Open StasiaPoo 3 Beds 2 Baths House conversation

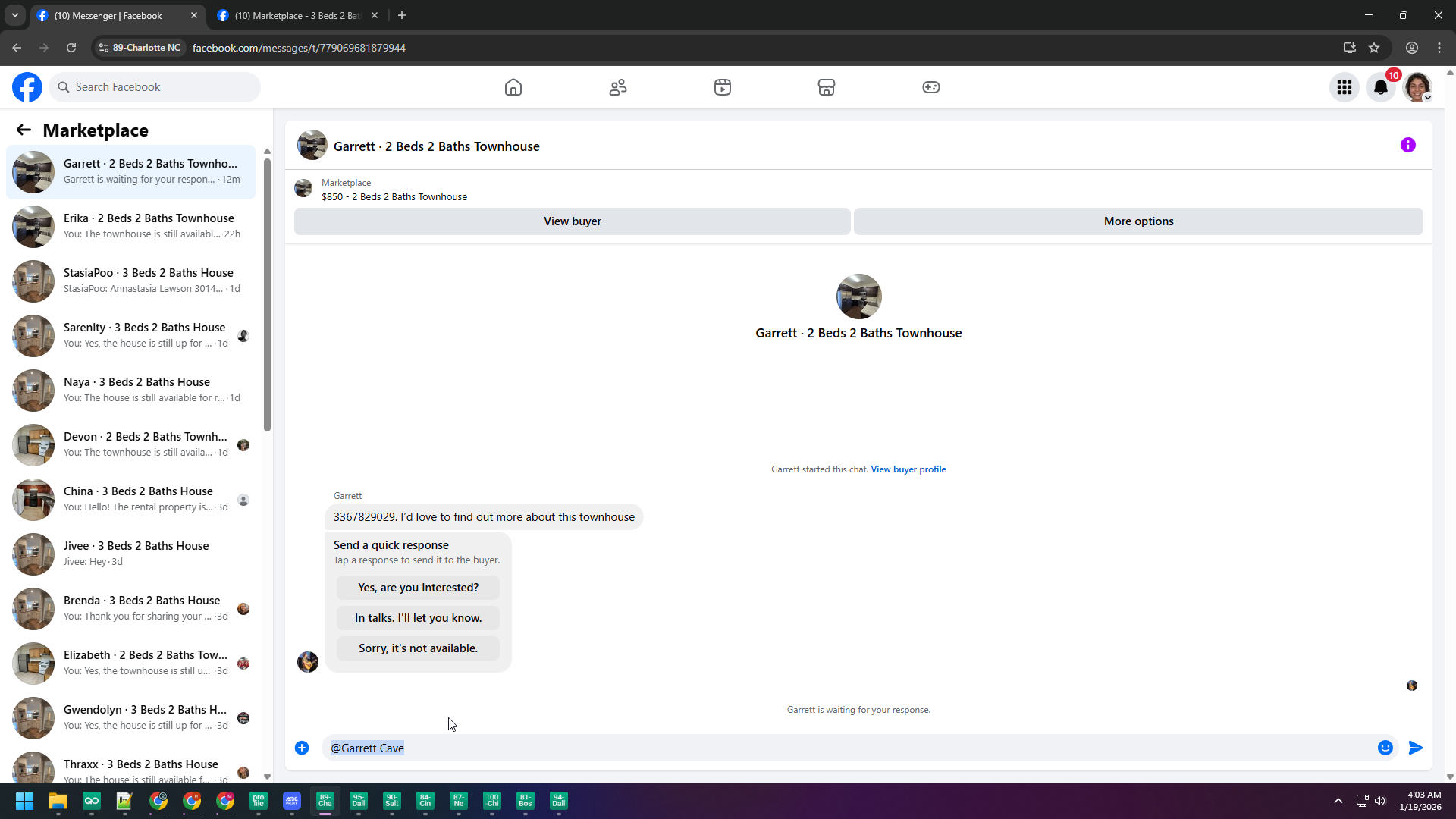(x=131, y=281)
